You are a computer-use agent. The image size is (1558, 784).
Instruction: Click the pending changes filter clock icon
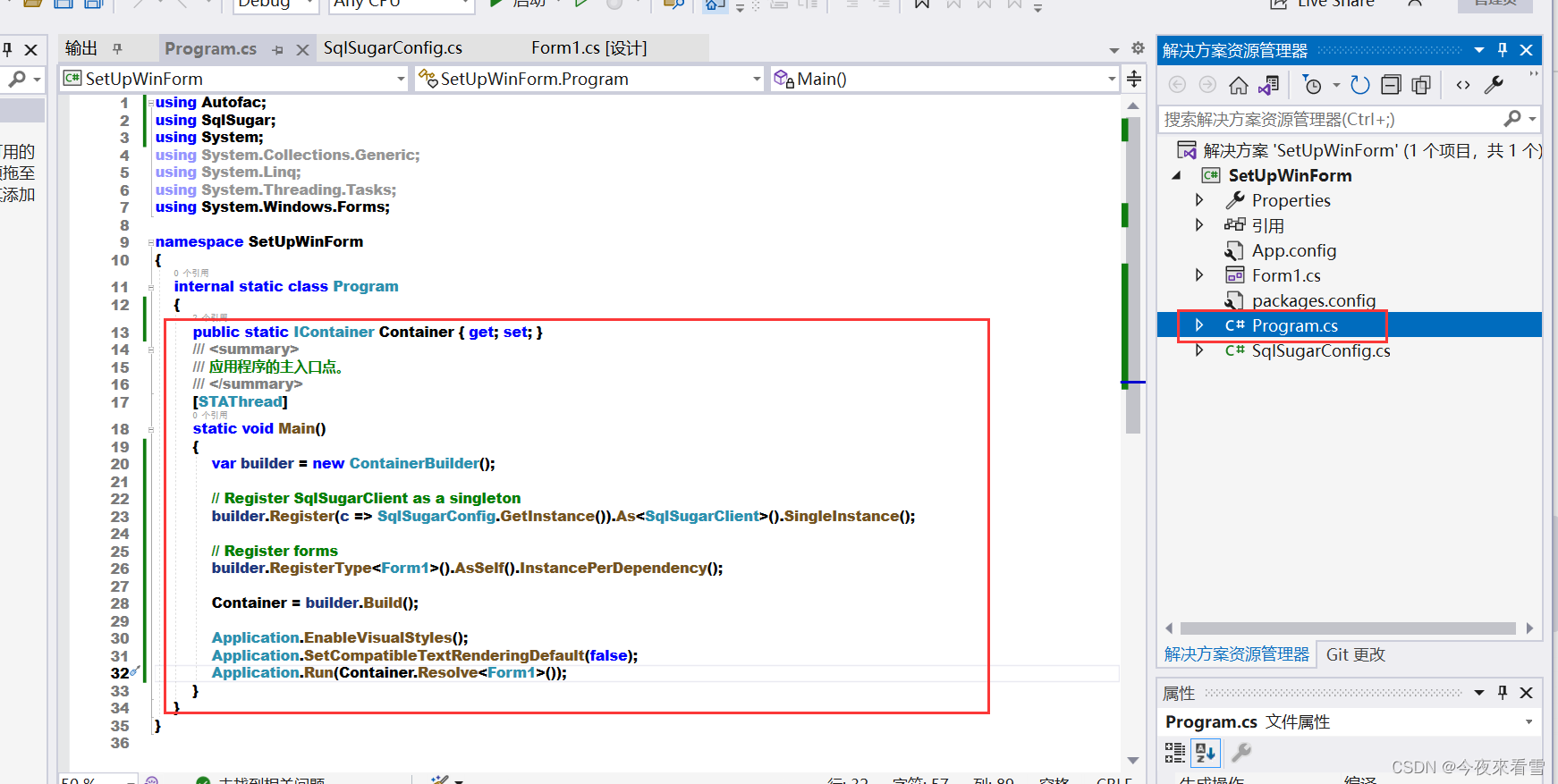point(1312,85)
